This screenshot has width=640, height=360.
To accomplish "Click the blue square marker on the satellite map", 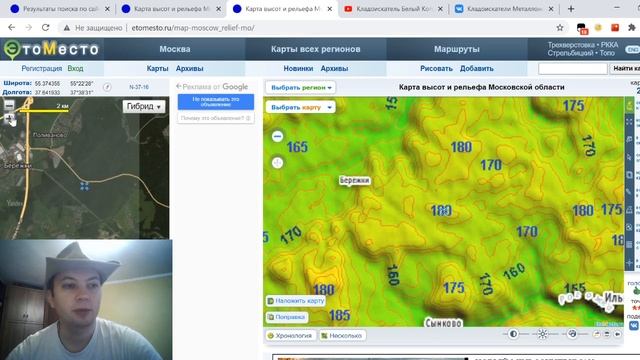I will (84, 186).
